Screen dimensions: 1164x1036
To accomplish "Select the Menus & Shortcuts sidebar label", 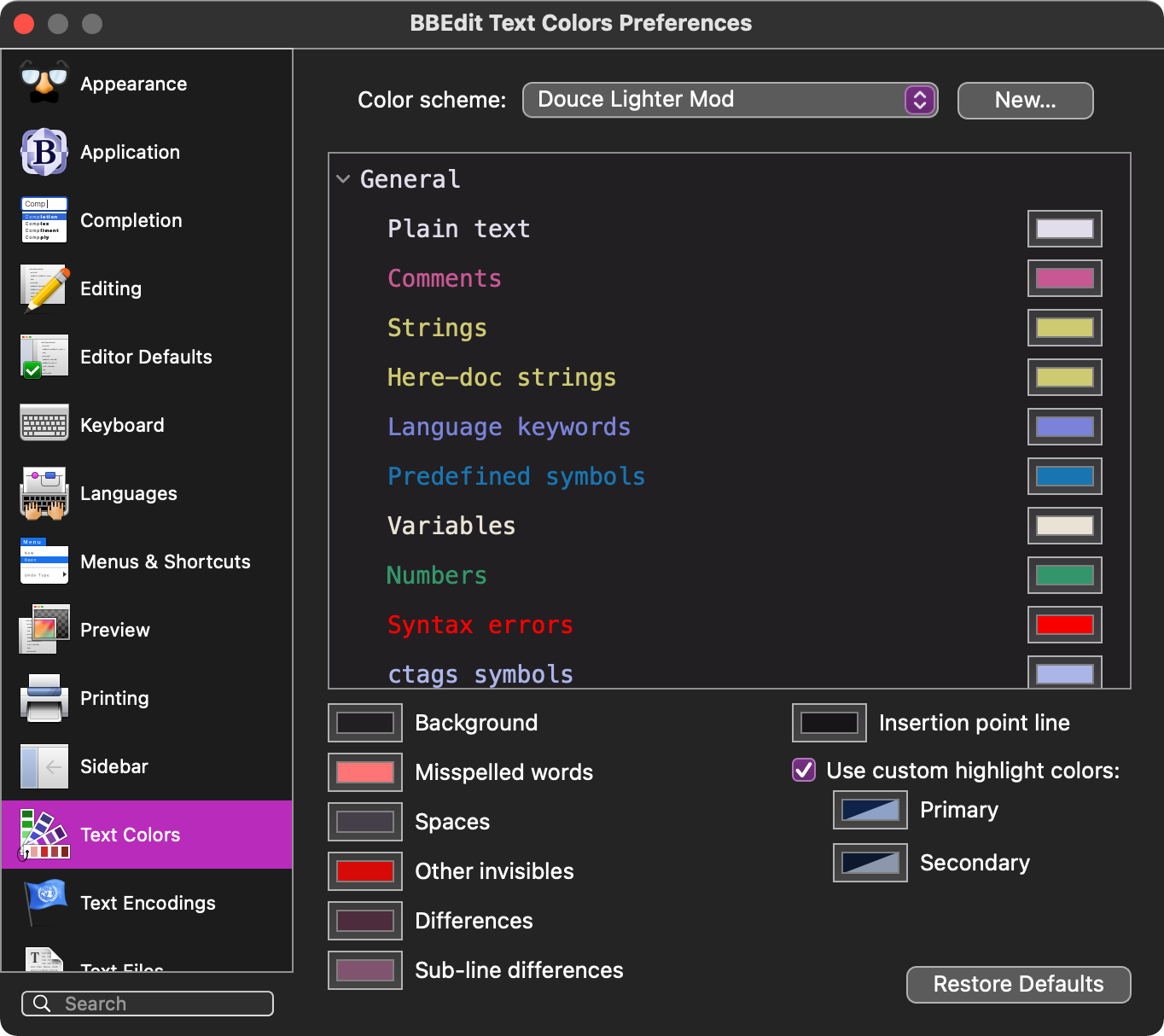I will point(166,562).
